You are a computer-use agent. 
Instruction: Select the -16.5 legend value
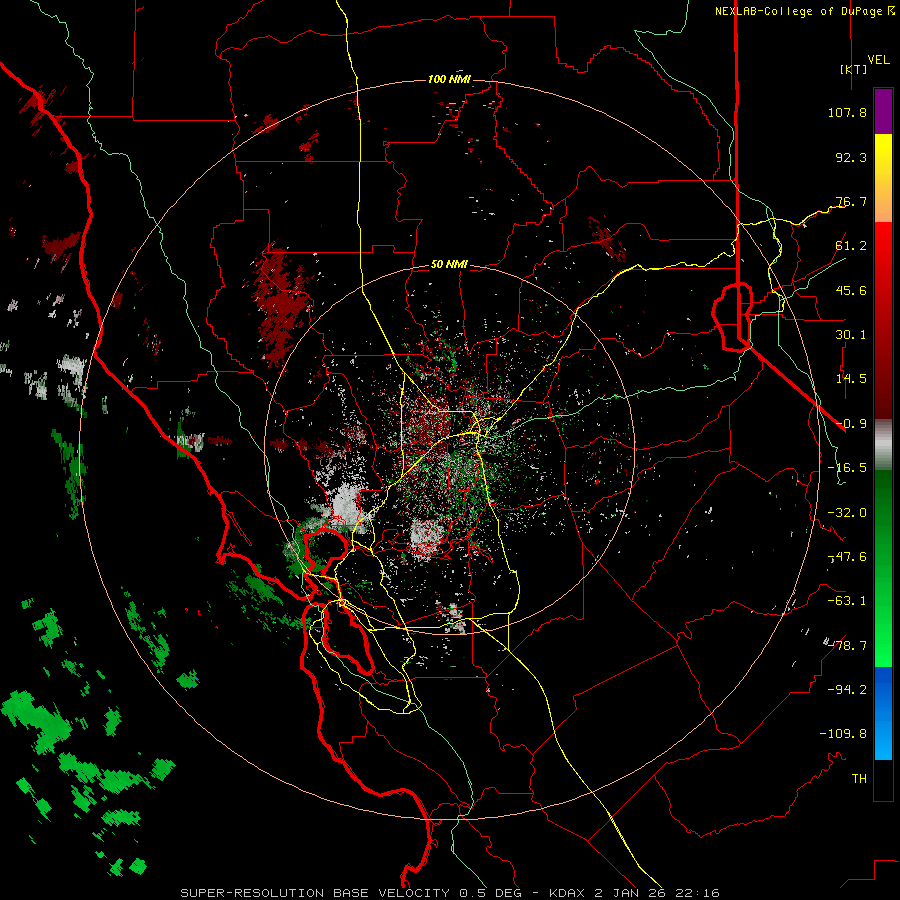coord(847,468)
